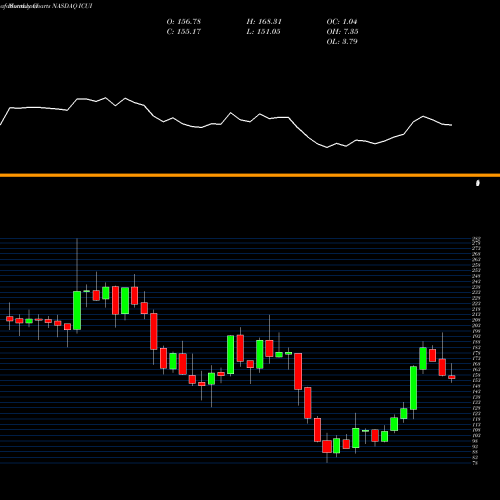Select the low value L: 151.05

(263, 32)
